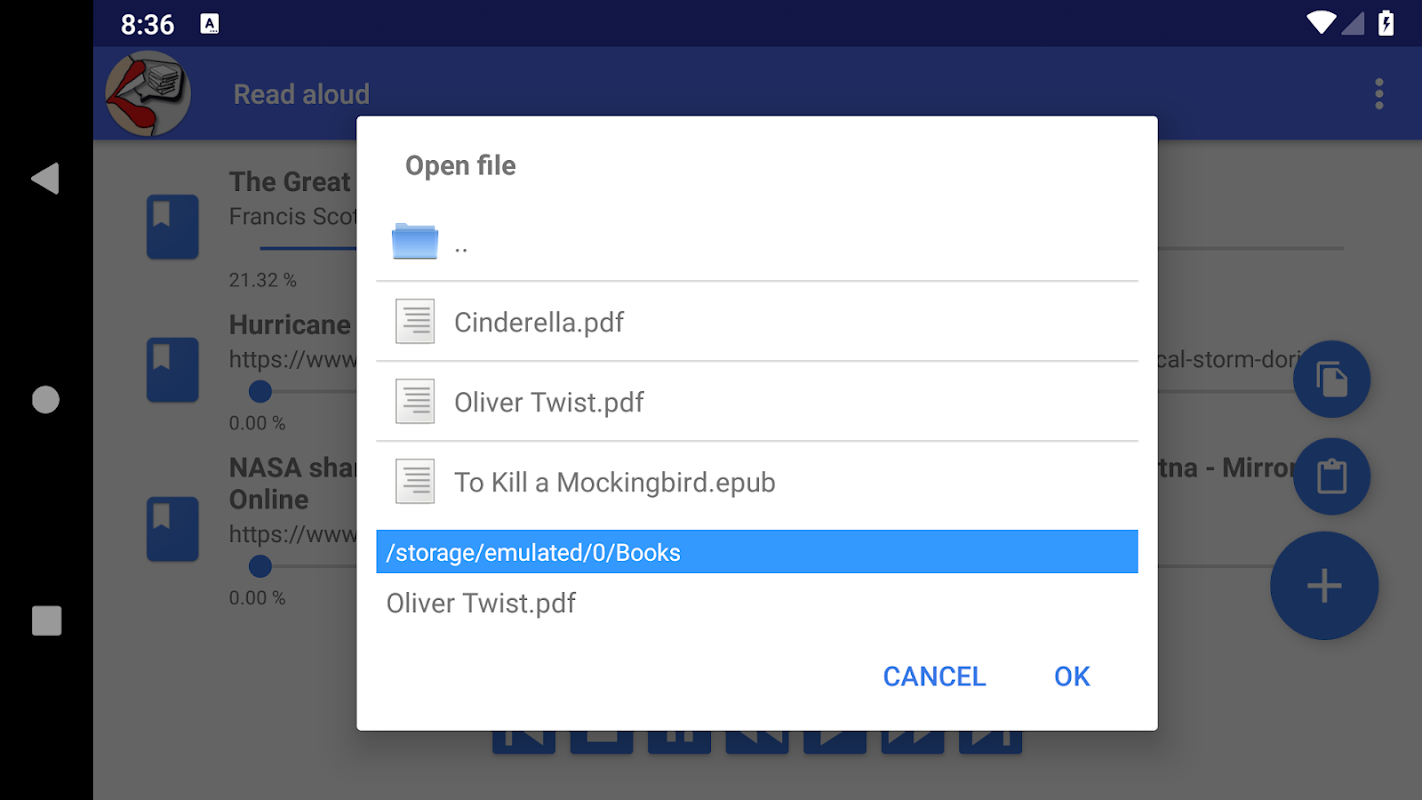Choose To Kill a Mockingbird.epub icon
1422x800 pixels.
[x=415, y=482]
